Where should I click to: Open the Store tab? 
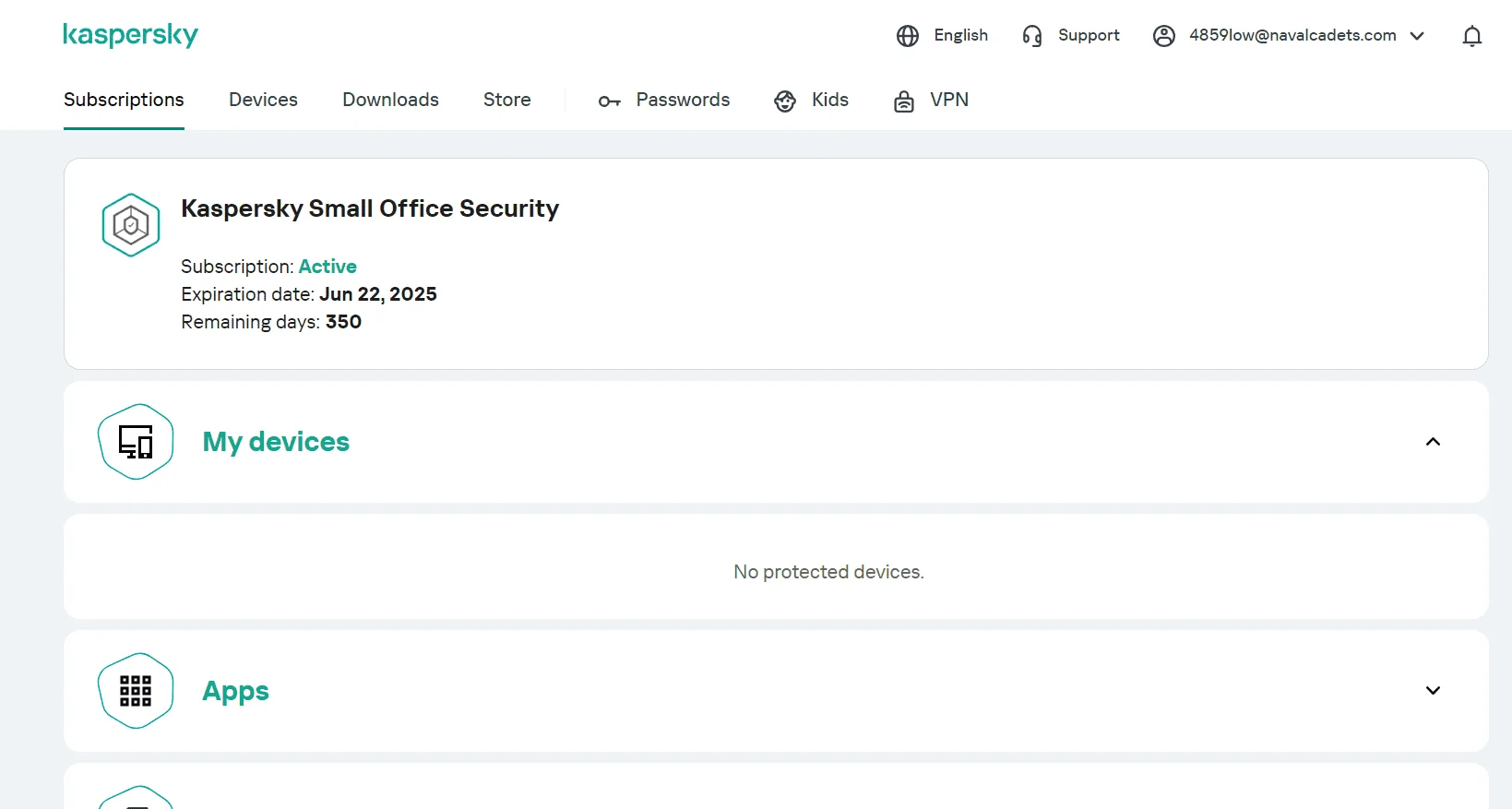click(x=507, y=100)
